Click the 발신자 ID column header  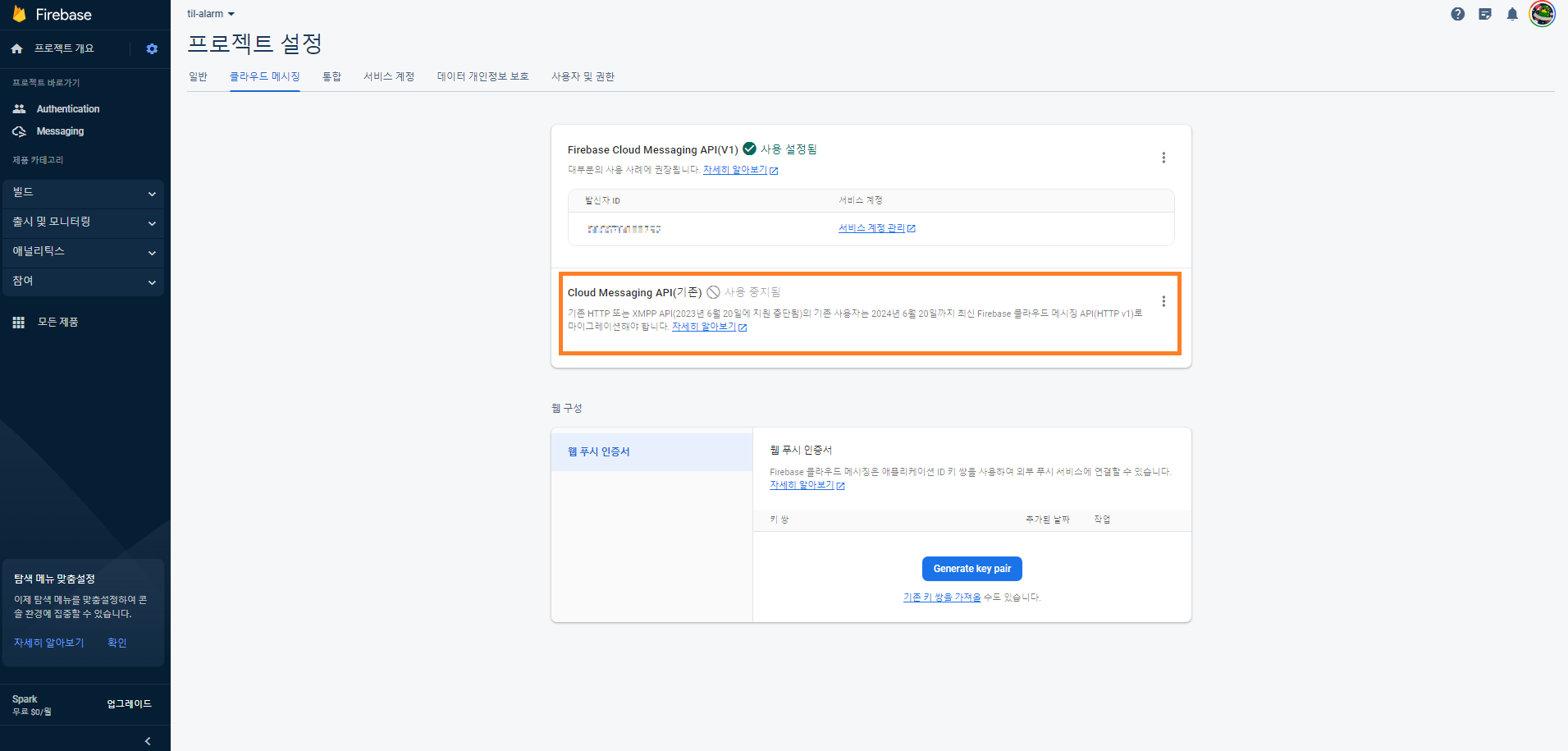[x=602, y=200]
